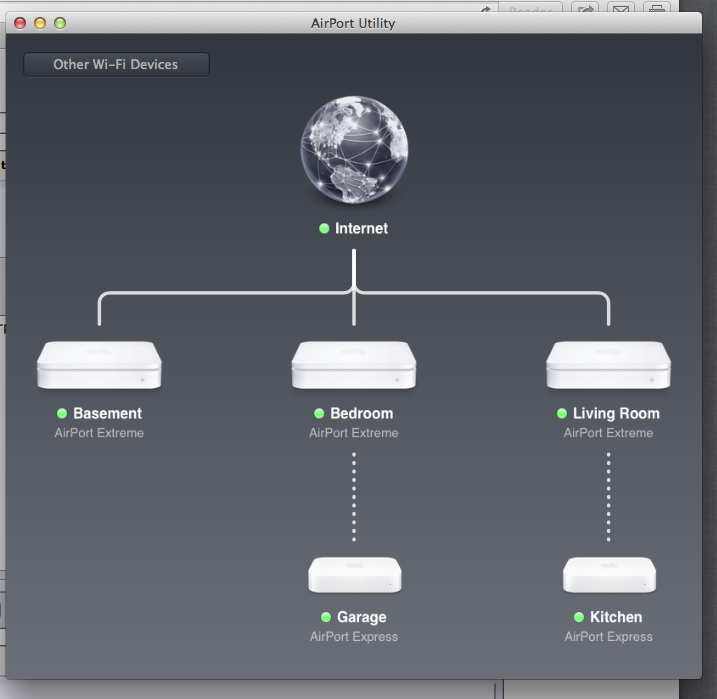Image resolution: width=717 pixels, height=699 pixels.
Task: Click AirPort Express text under Kitchen
Action: (x=609, y=636)
